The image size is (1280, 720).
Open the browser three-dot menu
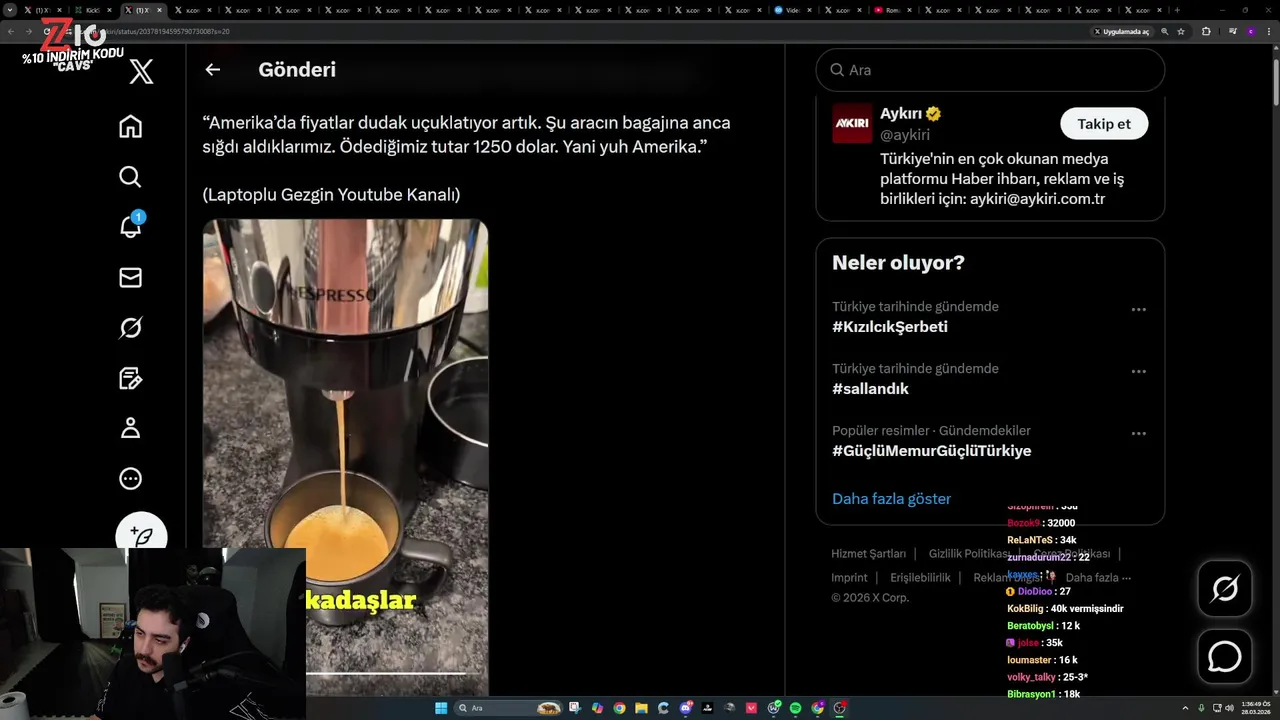pyautogui.click(x=1269, y=31)
